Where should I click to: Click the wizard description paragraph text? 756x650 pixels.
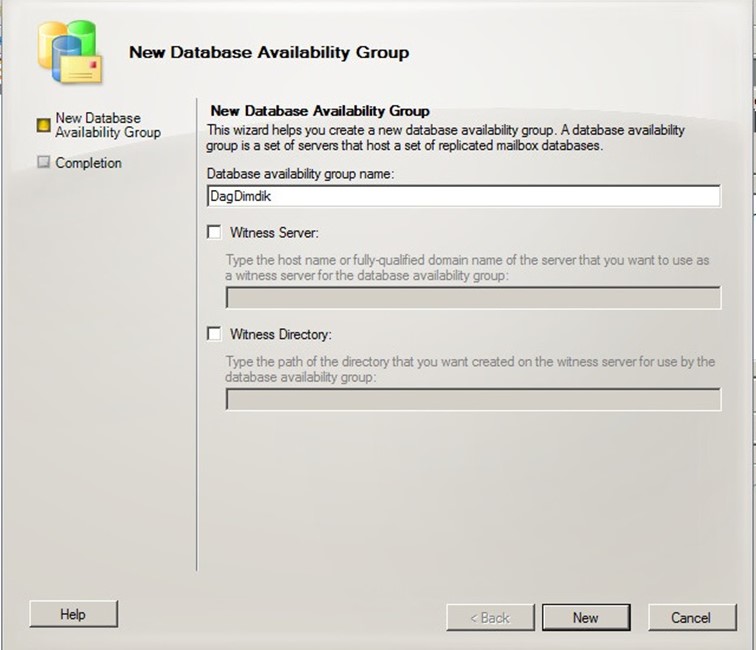click(x=446, y=138)
